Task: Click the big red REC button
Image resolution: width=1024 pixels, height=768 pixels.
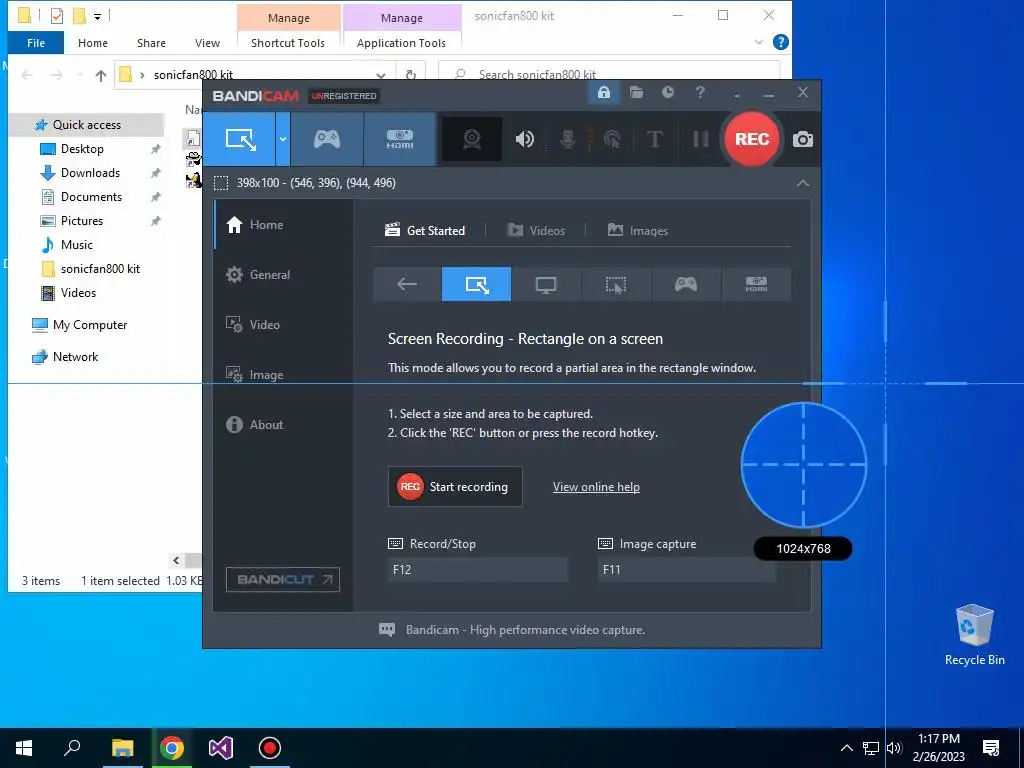Action: (752, 139)
